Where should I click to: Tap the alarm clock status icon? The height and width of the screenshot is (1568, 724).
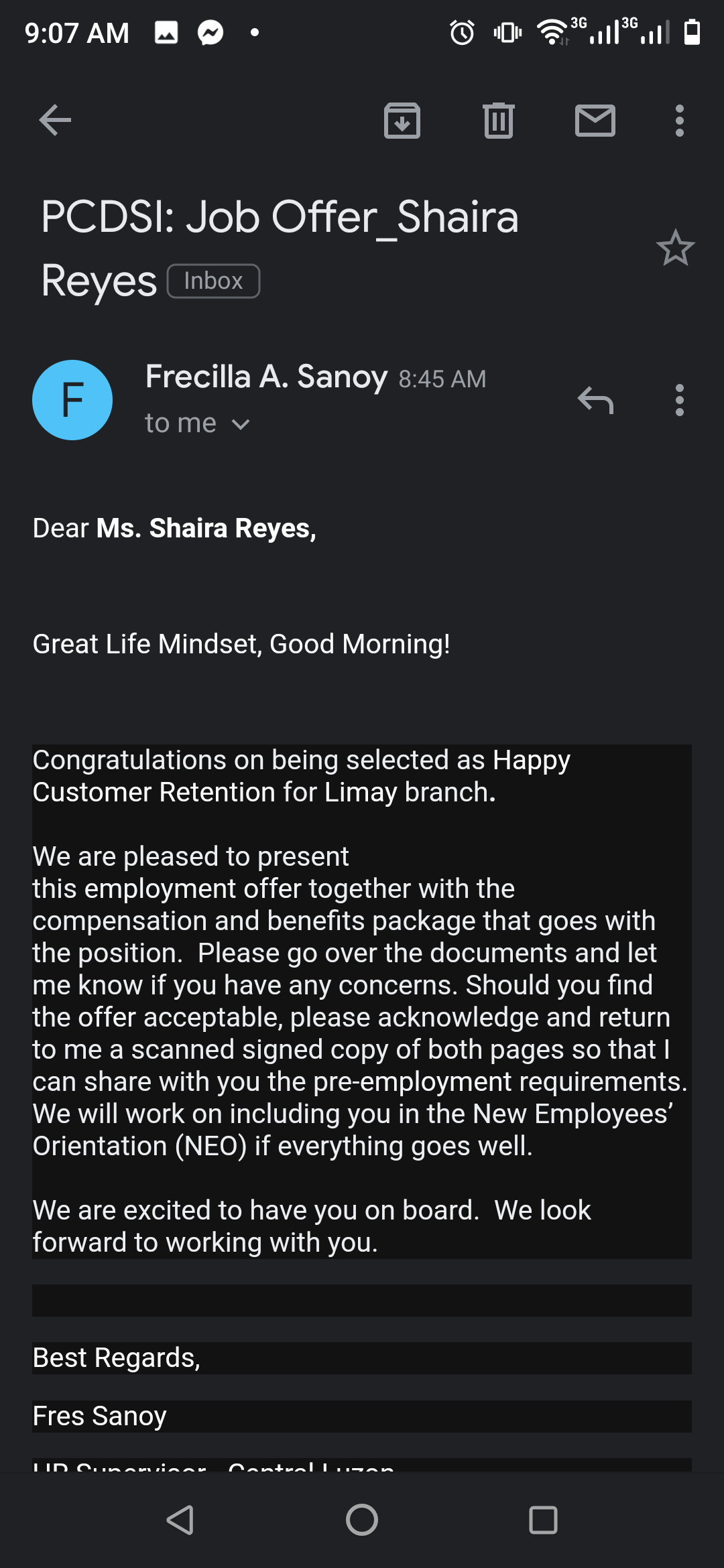[462, 32]
